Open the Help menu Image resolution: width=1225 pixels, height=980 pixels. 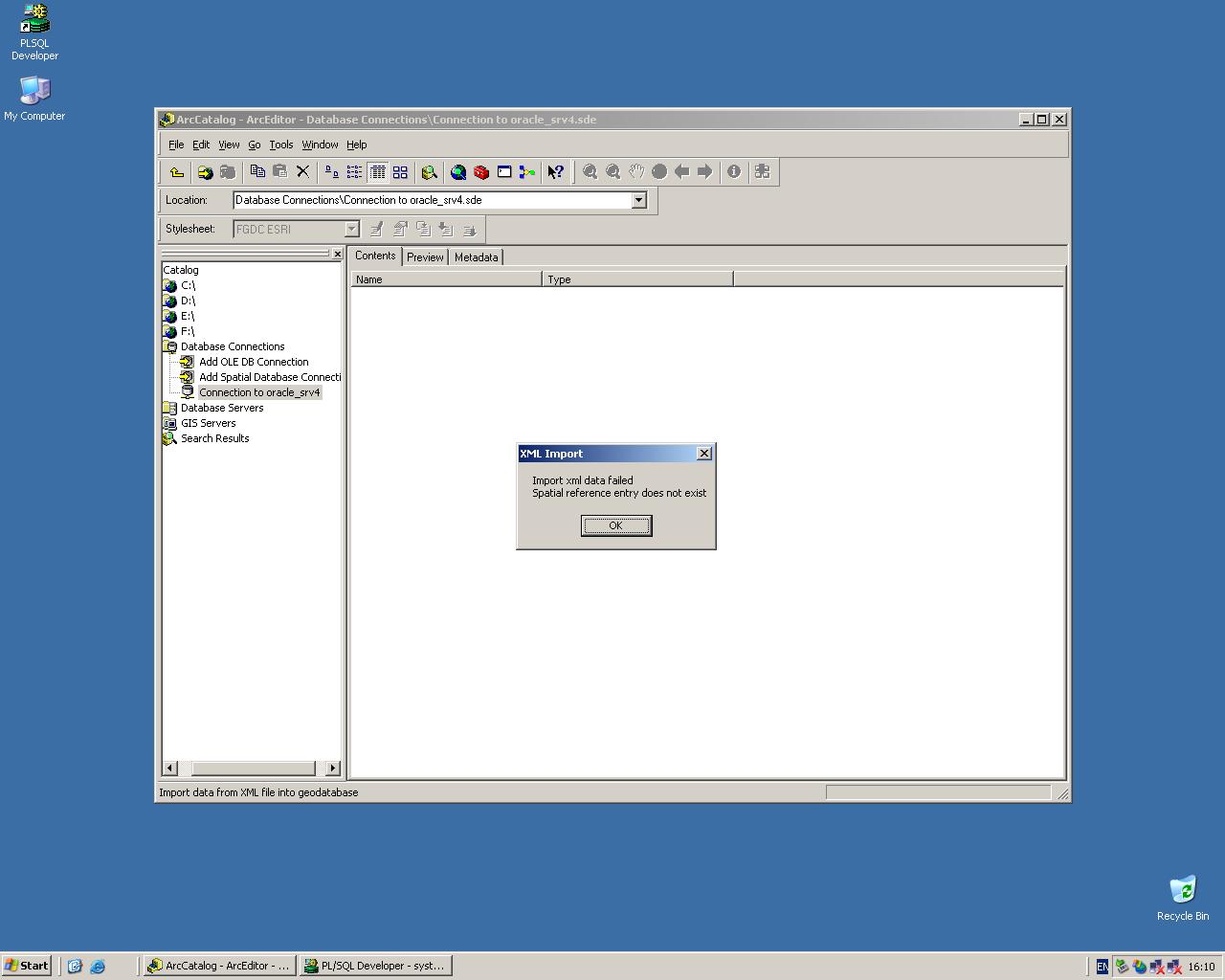(357, 145)
